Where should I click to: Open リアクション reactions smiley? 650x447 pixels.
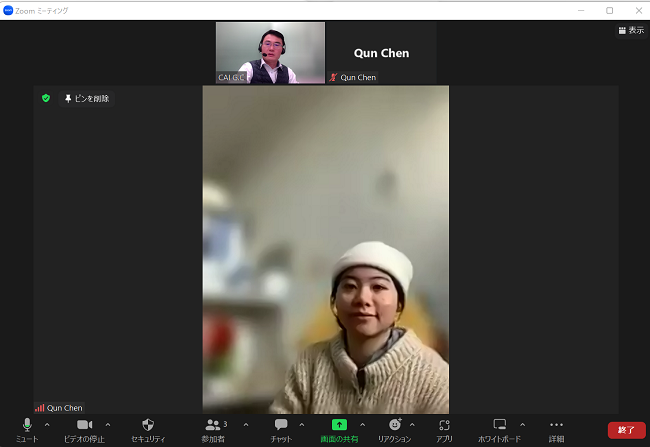coord(395,430)
